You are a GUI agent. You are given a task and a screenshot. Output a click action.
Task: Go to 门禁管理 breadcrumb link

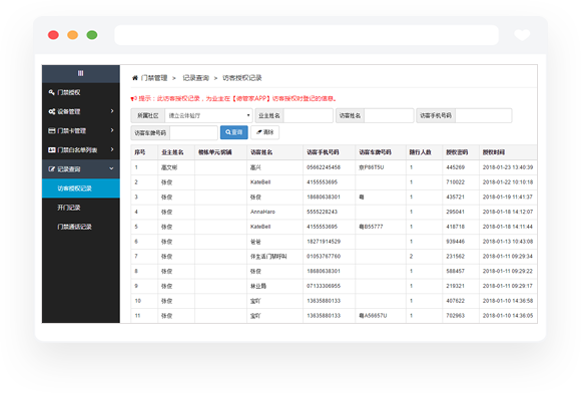pos(154,78)
